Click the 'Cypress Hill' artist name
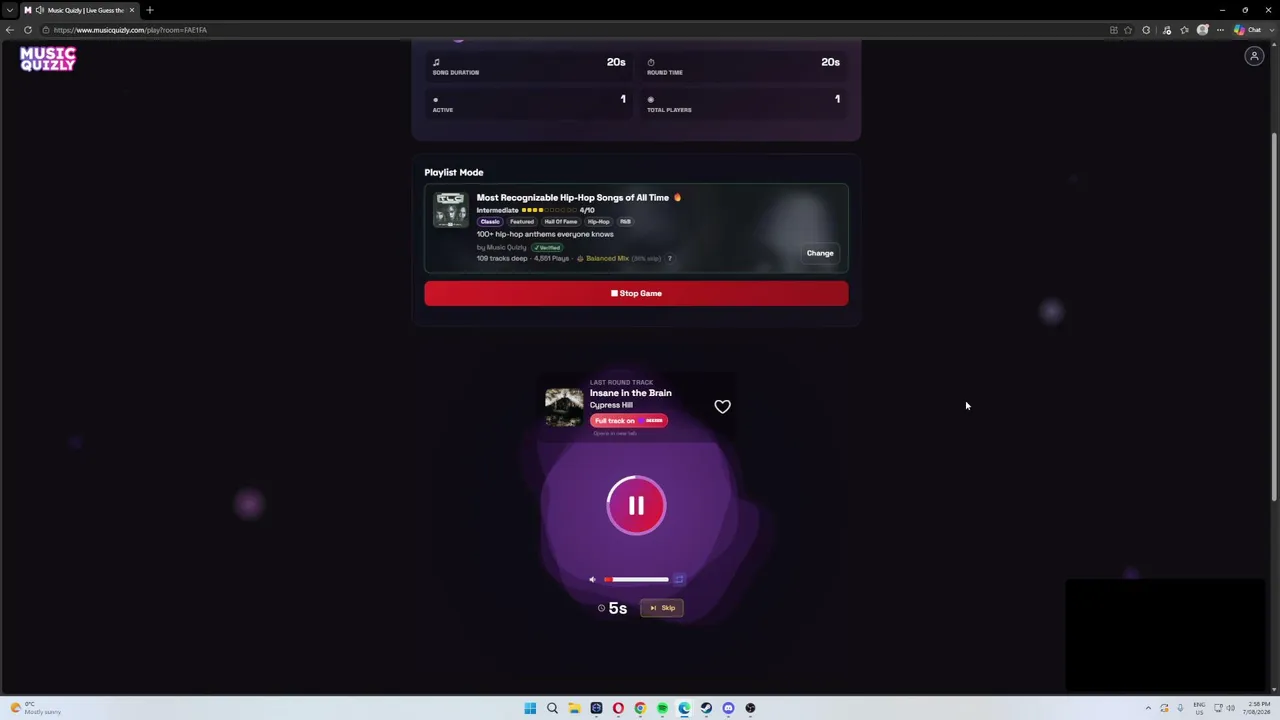The width and height of the screenshot is (1280, 720). click(x=611, y=405)
